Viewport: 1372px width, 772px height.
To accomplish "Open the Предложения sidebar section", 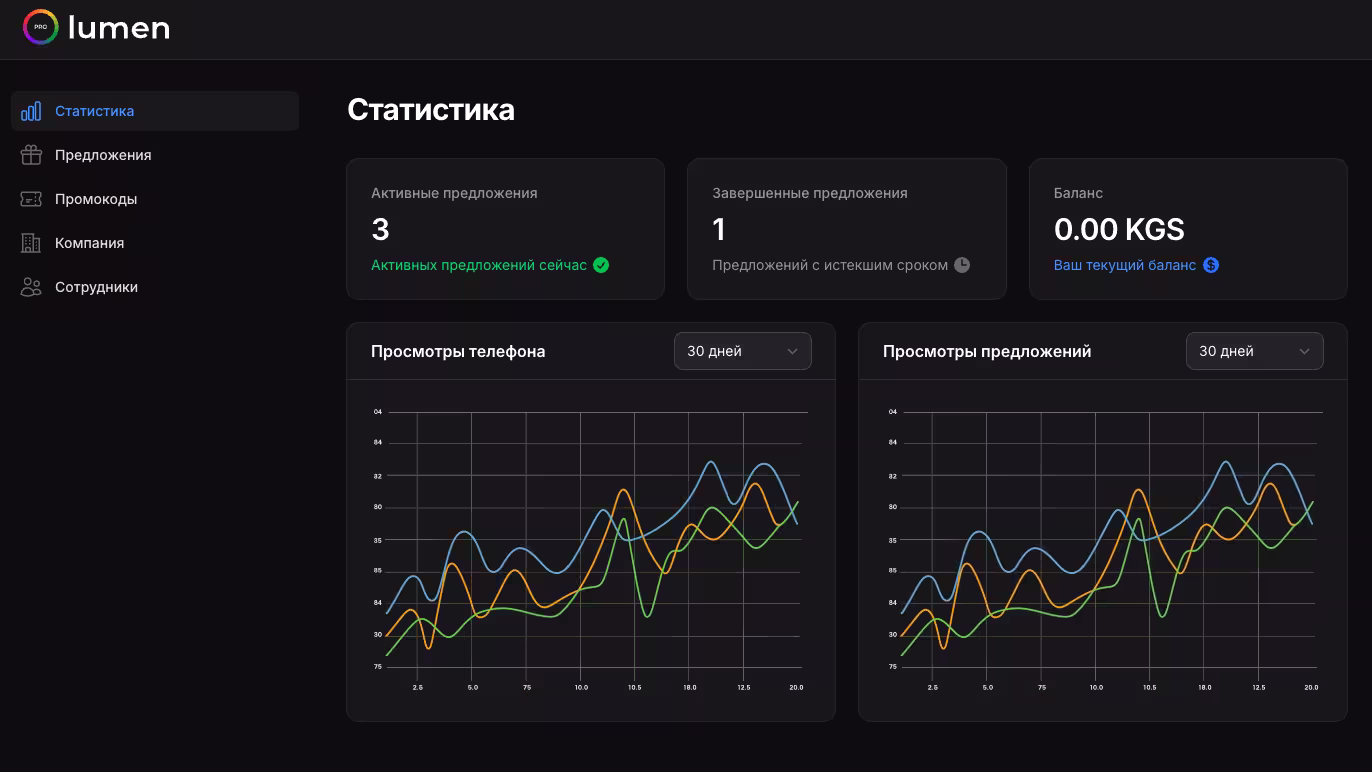I will coord(155,155).
